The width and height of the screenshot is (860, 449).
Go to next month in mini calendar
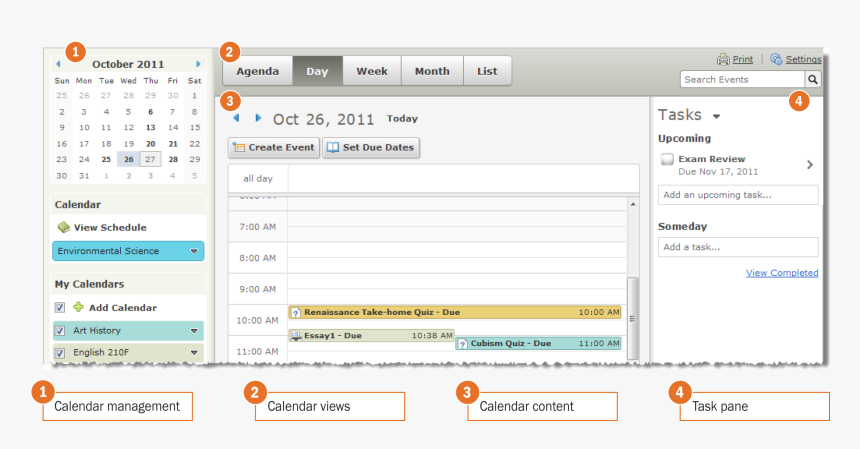tap(198, 64)
